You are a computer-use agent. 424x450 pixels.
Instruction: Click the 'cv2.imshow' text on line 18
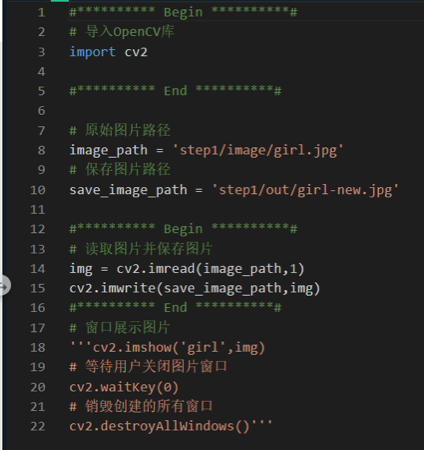tap(132, 348)
